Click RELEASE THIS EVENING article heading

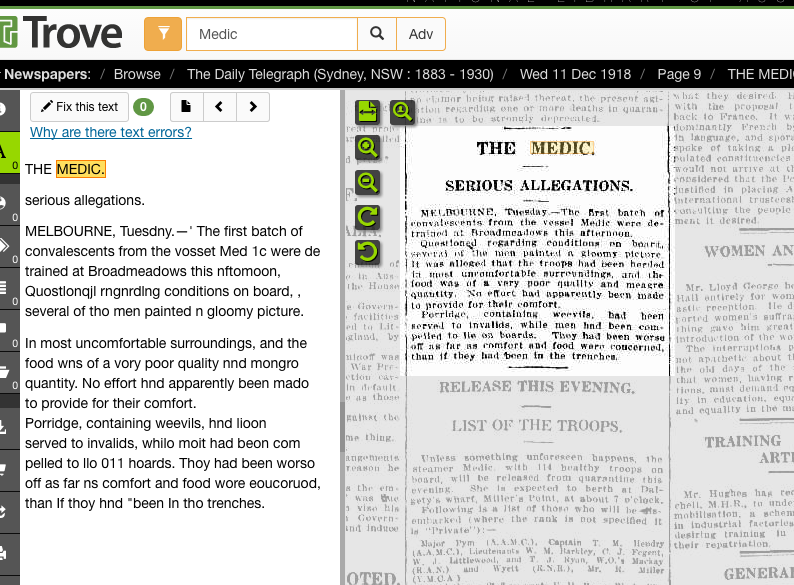click(537, 387)
